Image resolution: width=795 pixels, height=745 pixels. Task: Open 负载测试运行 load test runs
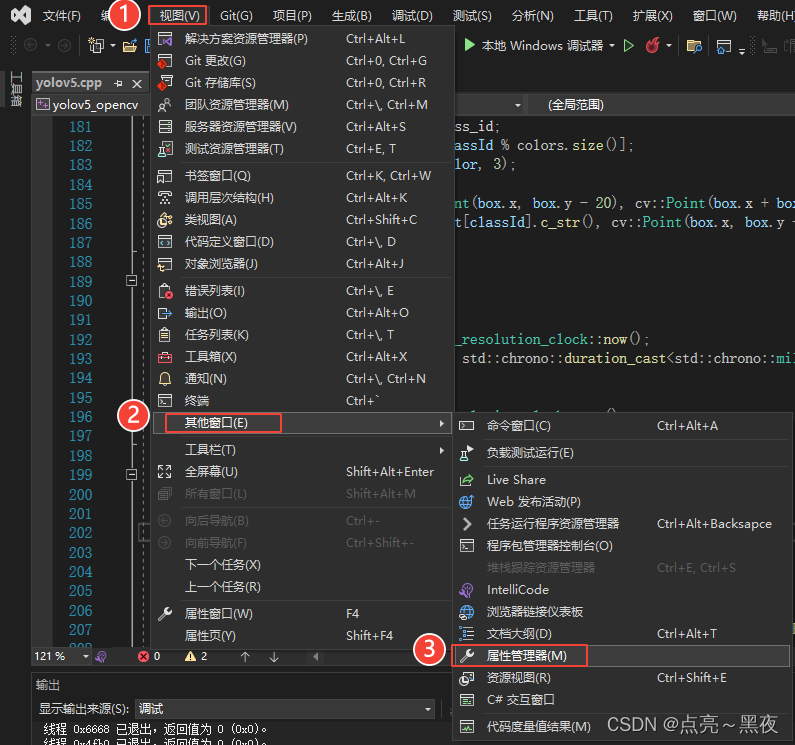(622, 453)
